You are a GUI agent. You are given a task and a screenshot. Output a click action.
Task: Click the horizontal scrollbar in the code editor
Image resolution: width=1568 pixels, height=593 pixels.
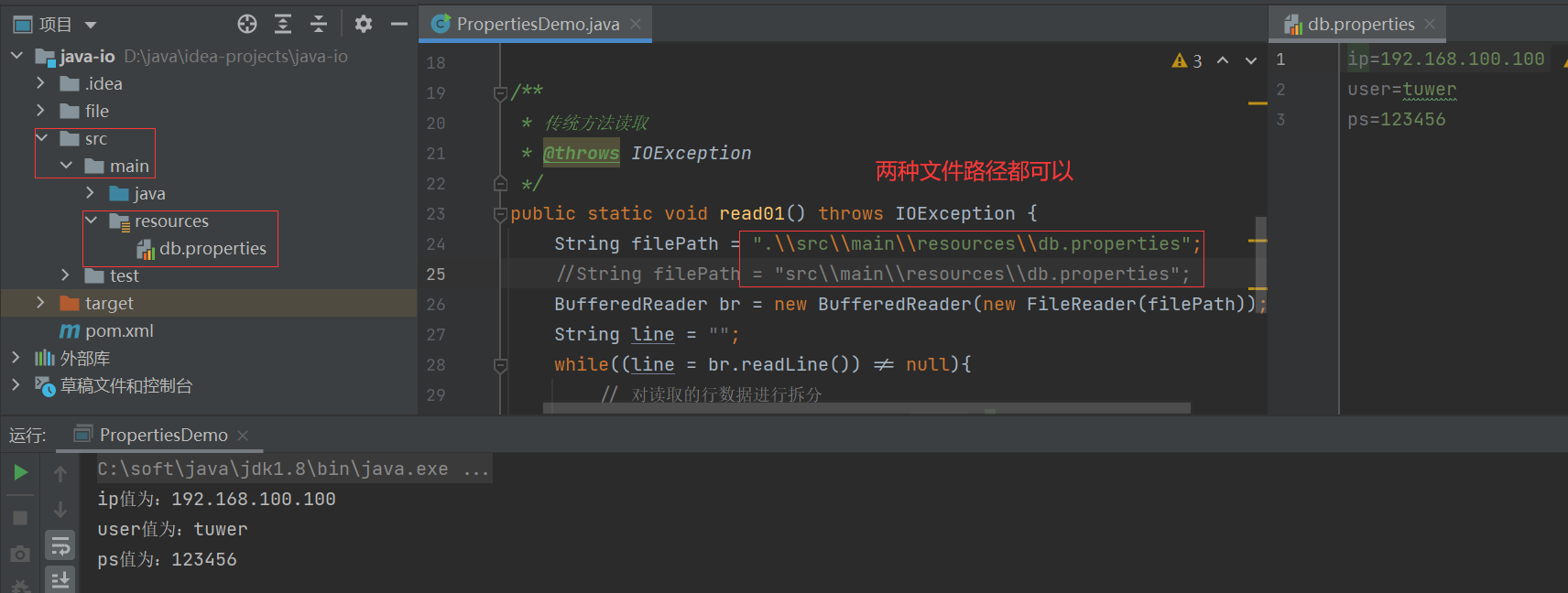click(866, 408)
